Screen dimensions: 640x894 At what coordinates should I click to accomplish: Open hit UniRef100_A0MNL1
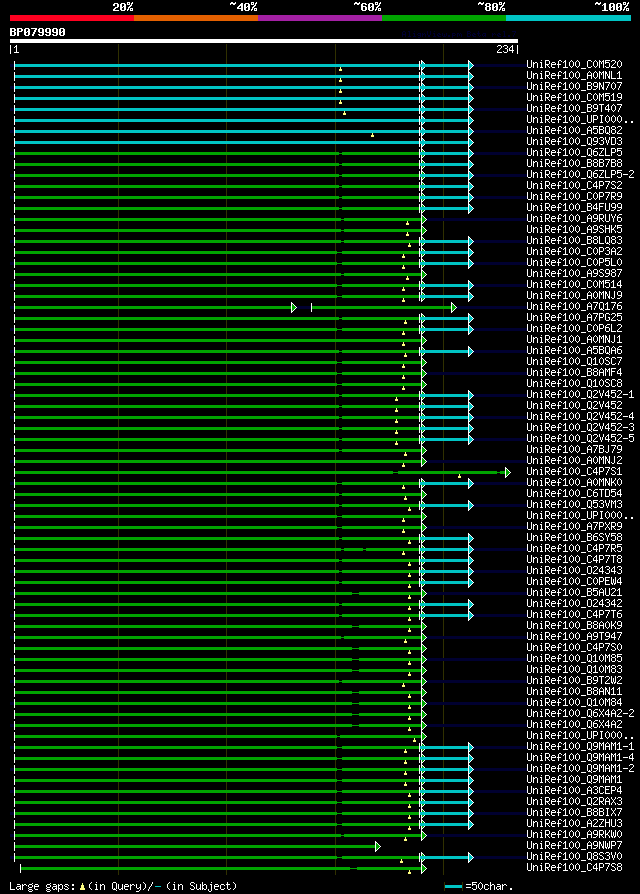click(x=574, y=75)
